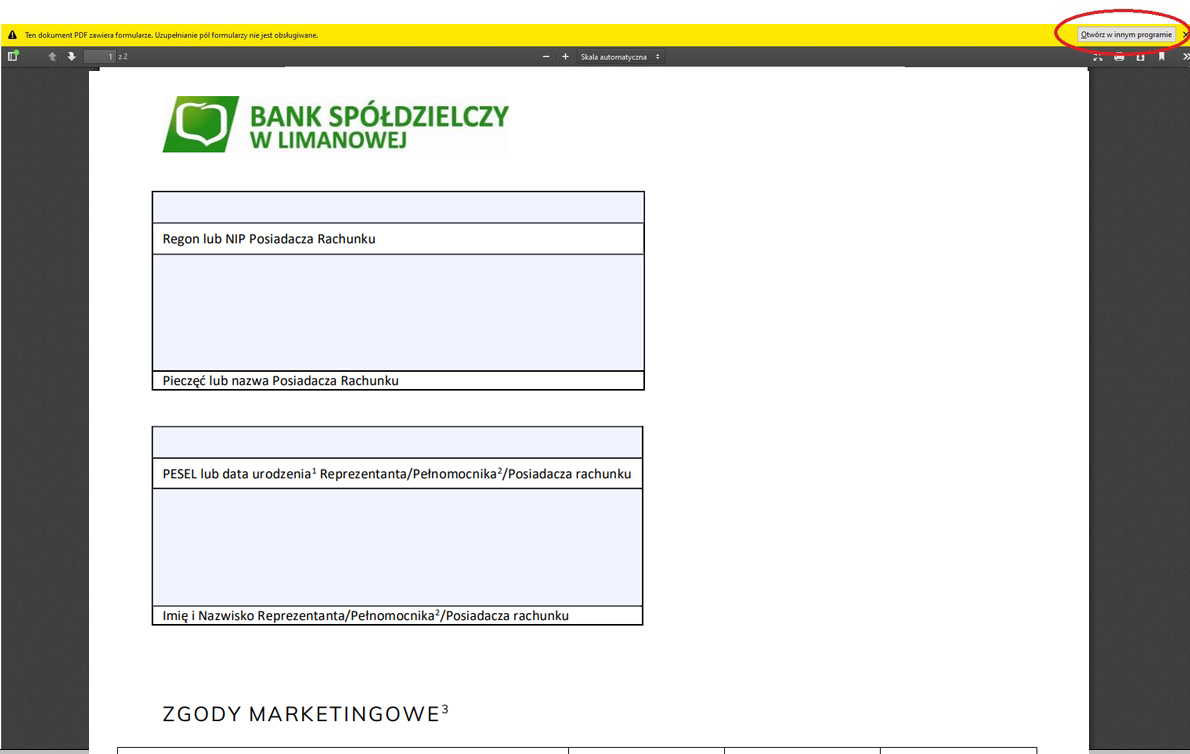Screen dimensions: 1190x754
Task: Click the Regon lub NIP input field
Action: click(398, 208)
